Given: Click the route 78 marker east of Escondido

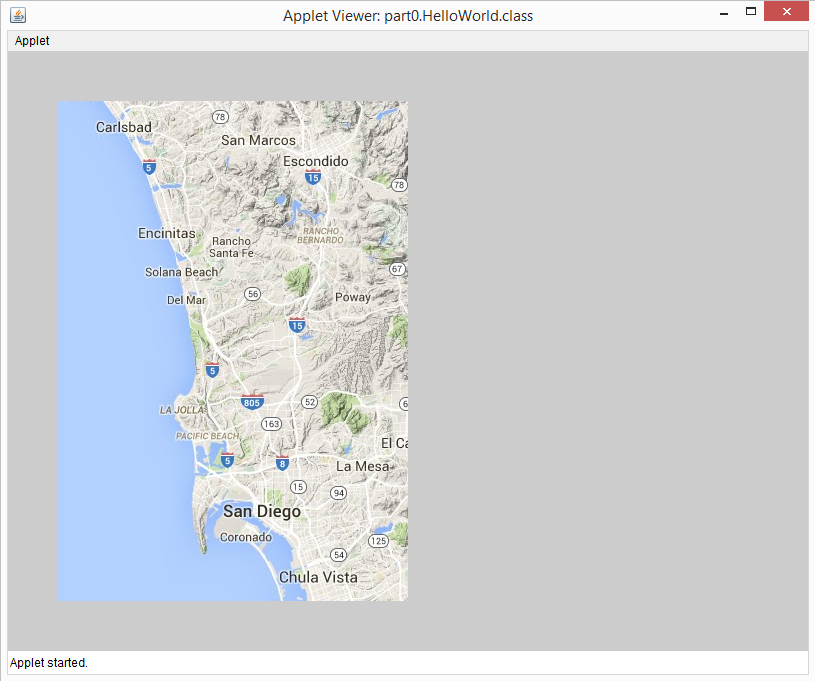Looking at the screenshot, I should [399, 185].
